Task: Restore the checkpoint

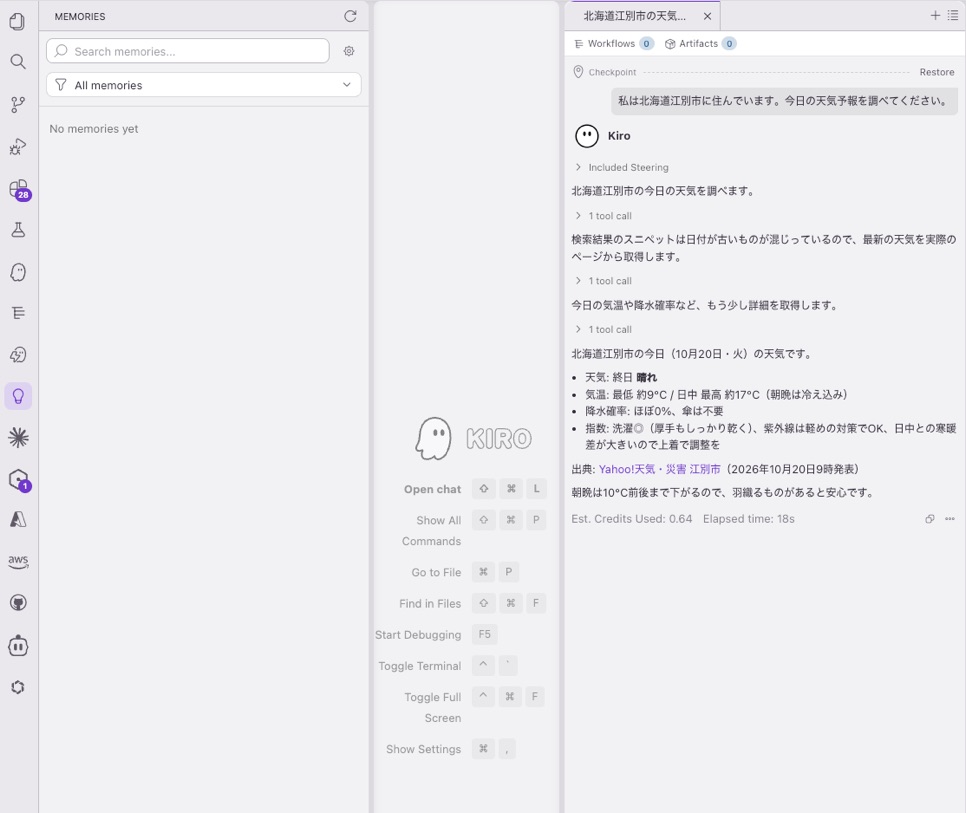Action: (x=936, y=72)
